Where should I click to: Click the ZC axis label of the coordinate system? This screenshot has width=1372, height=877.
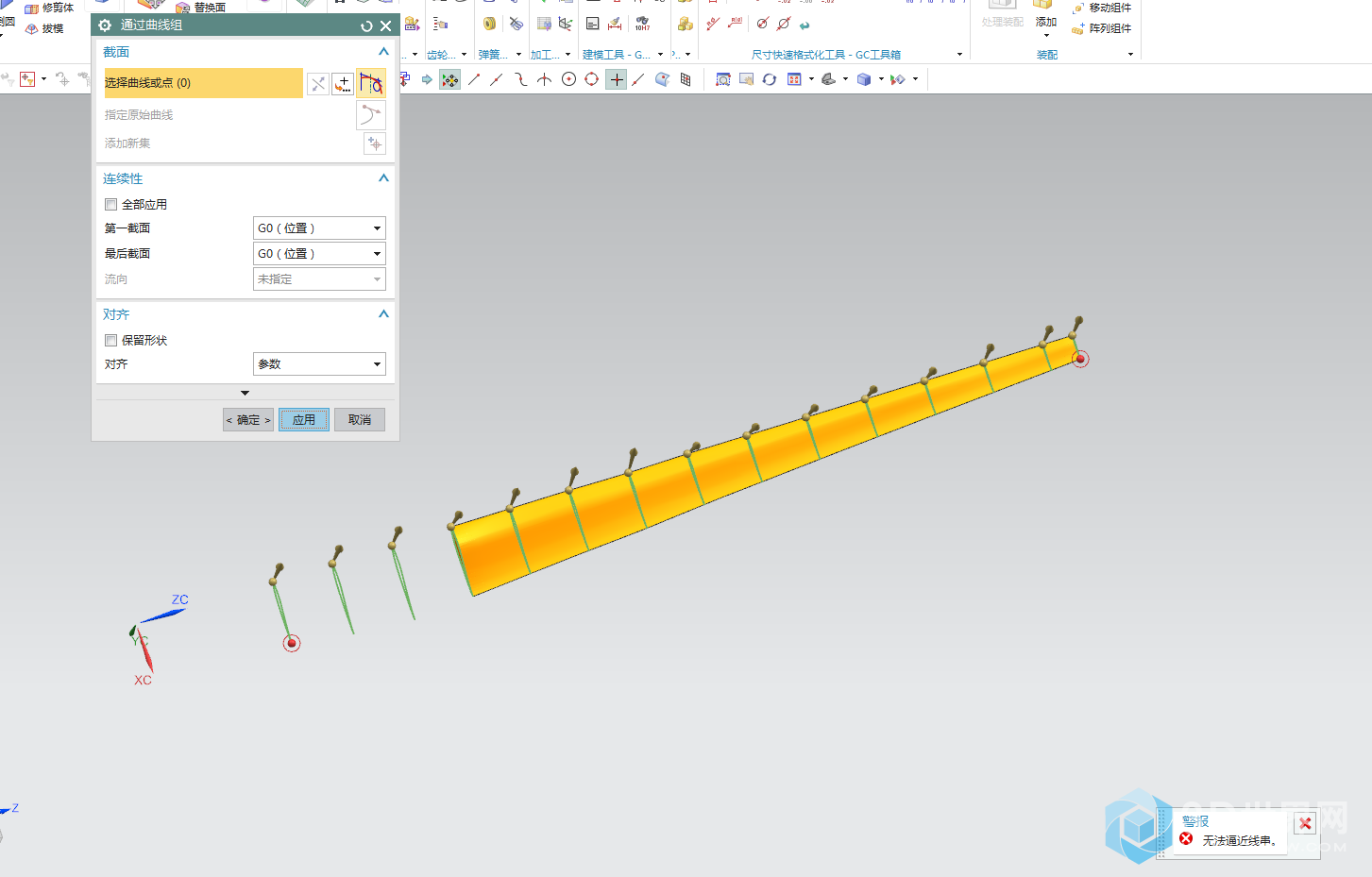(180, 599)
